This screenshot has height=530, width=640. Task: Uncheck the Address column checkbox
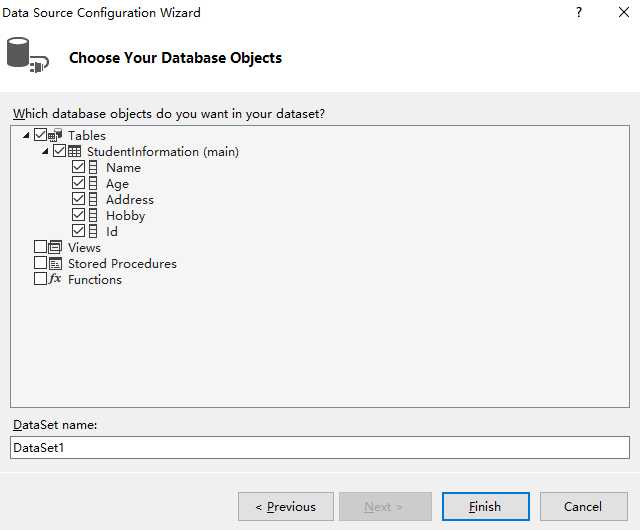click(78, 198)
